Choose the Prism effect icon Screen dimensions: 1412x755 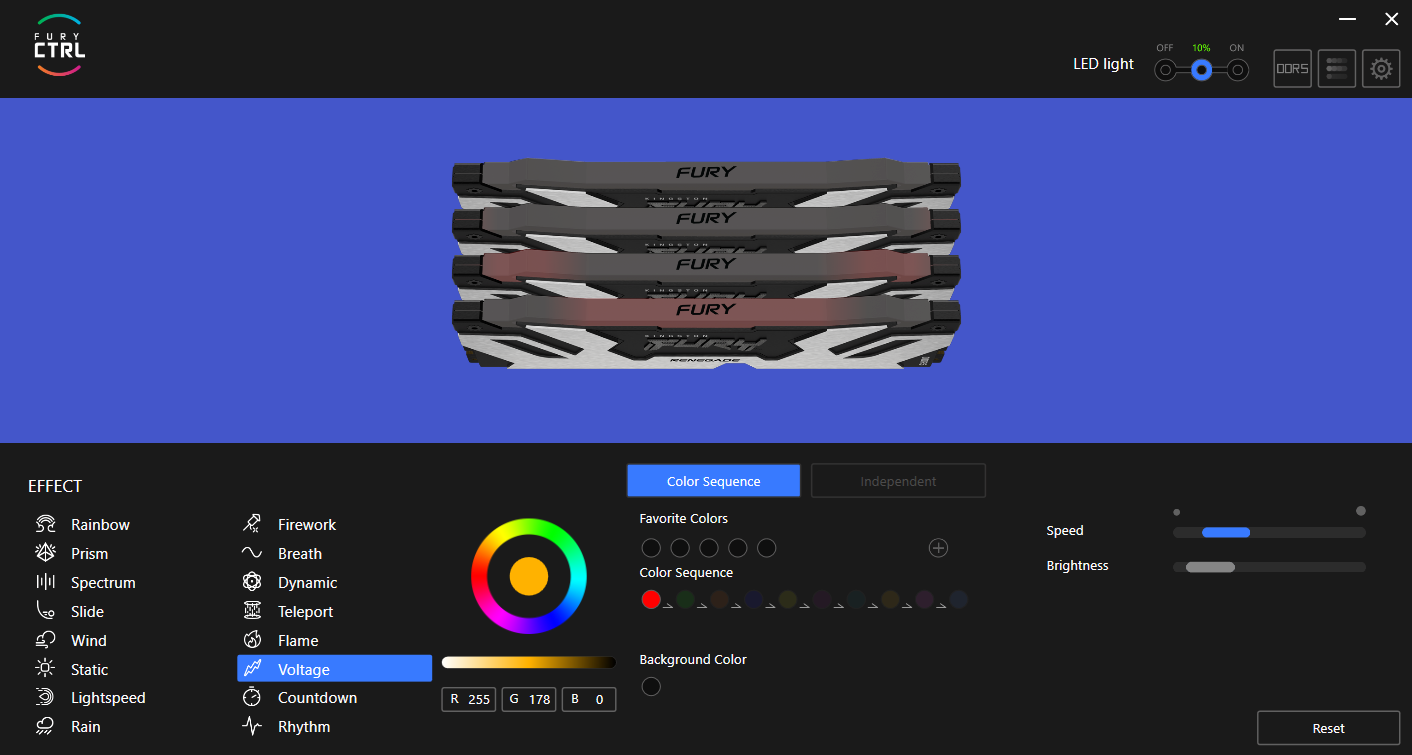(45, 553)
